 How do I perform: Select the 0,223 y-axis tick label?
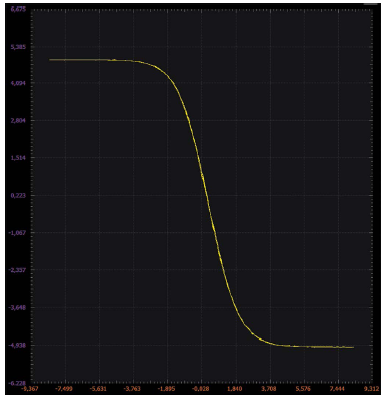click(19, 195)
